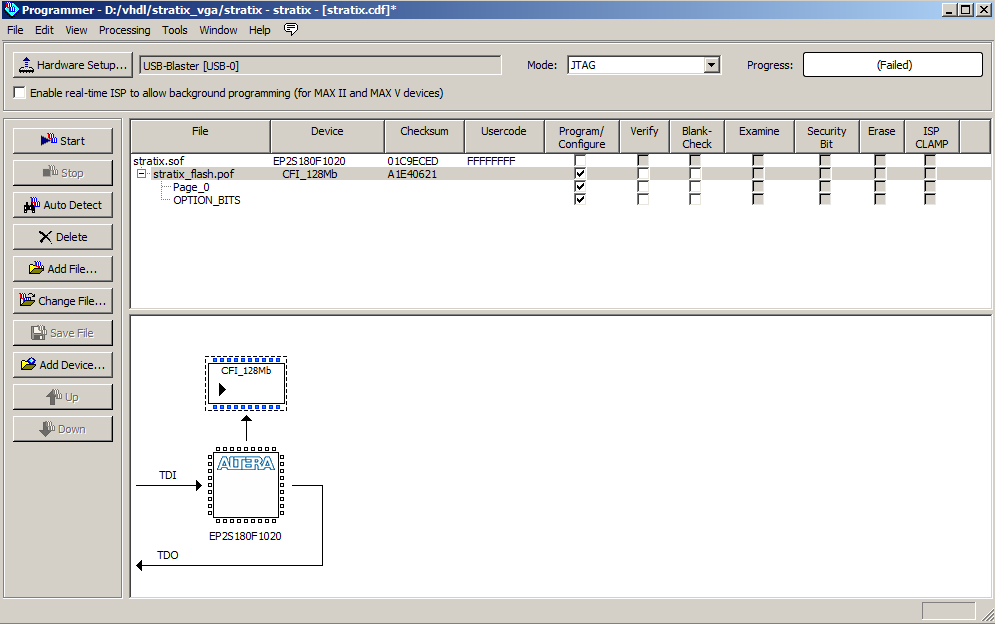The width and height of the screenshot is (995, 624).
Task: Toggle Verify for Page_0
Action: point(643,187)
